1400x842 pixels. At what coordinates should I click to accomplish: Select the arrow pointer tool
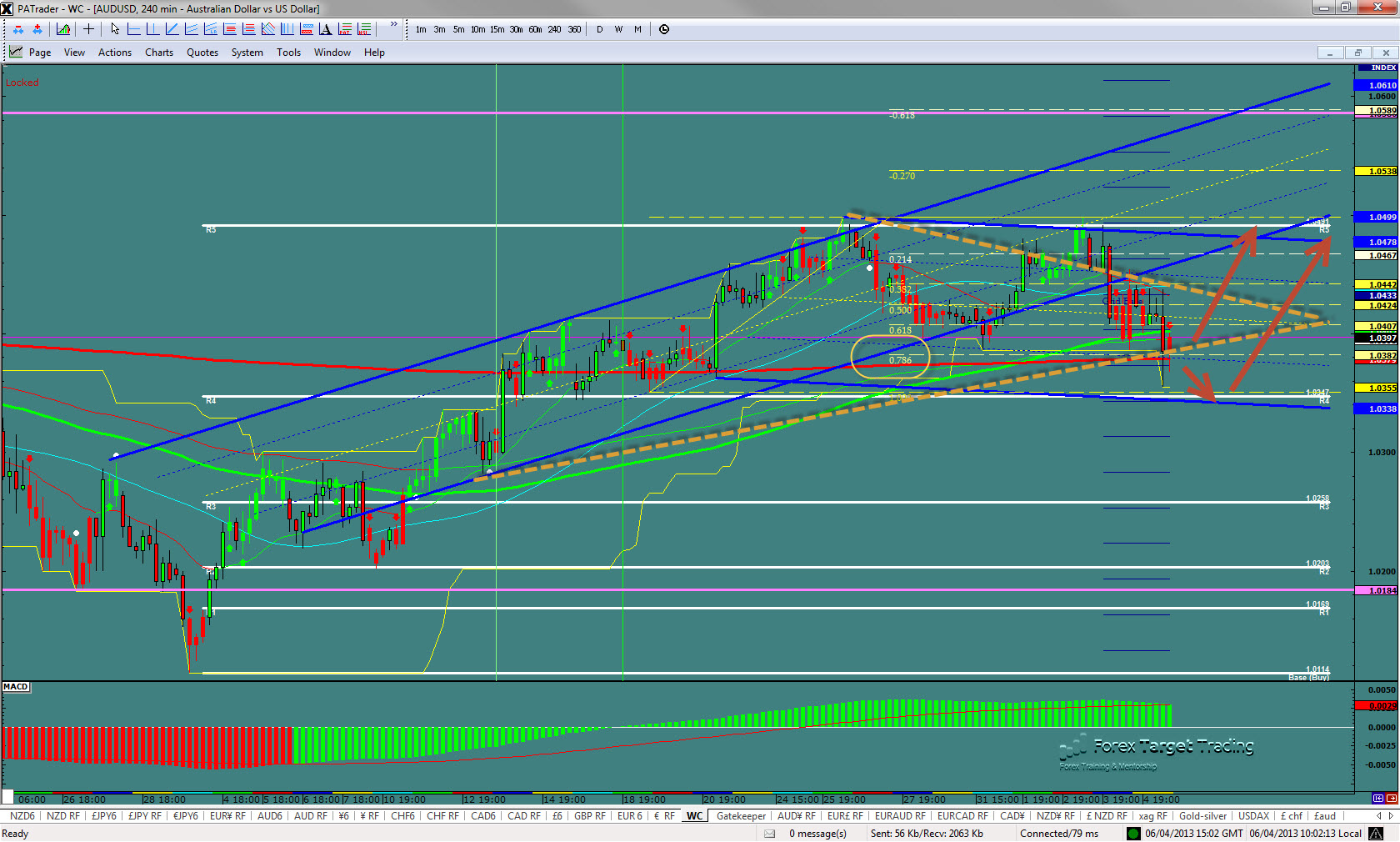pos(115,29)
